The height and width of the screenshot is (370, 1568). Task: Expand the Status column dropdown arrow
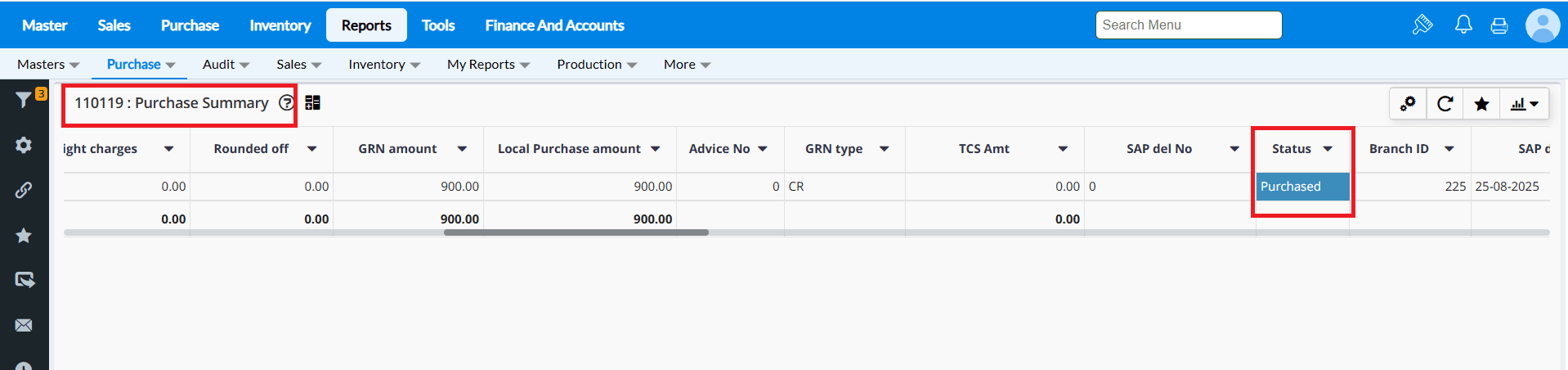coord(1328,149)
